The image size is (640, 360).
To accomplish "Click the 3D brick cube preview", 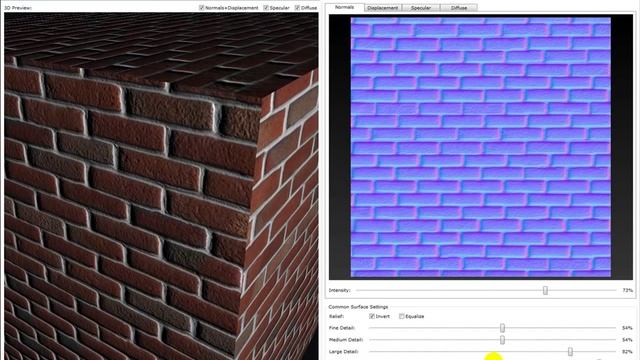I will pos(161,186).
